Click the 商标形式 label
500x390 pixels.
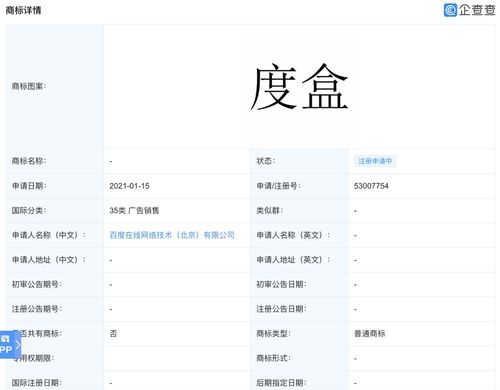tap(273, 358)
